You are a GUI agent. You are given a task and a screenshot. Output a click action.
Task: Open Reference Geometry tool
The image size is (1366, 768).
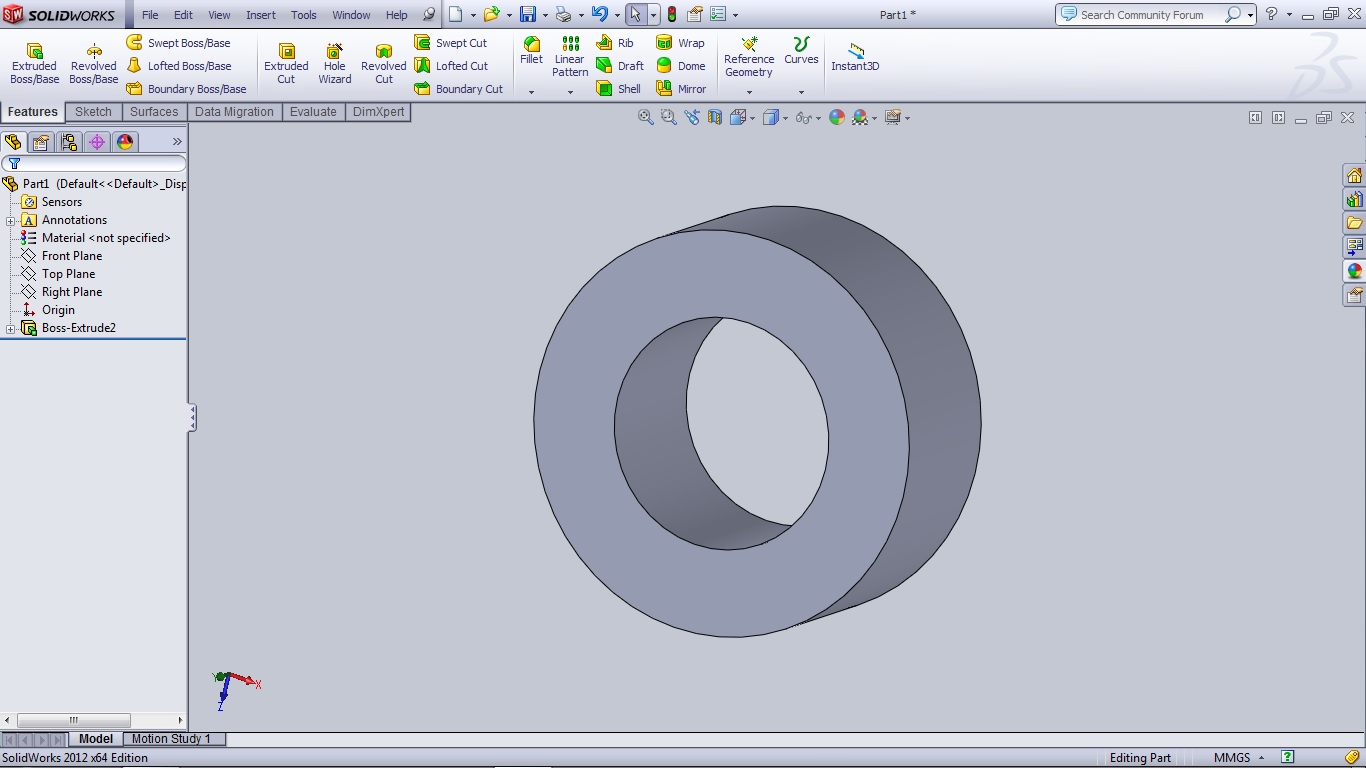(x=749, y=57)
